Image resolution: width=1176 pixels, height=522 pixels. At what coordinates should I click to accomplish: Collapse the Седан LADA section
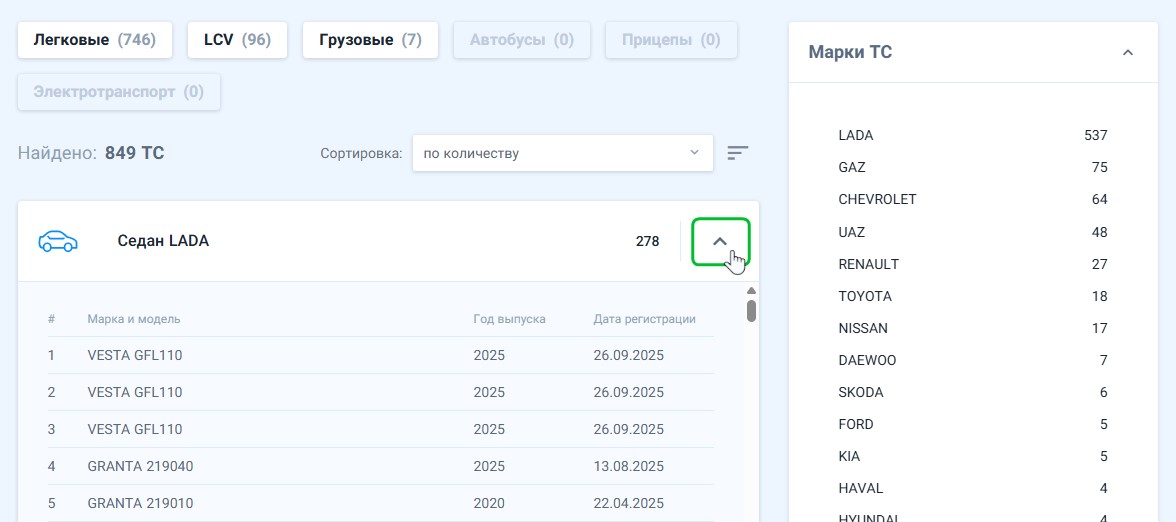(720, 242)
